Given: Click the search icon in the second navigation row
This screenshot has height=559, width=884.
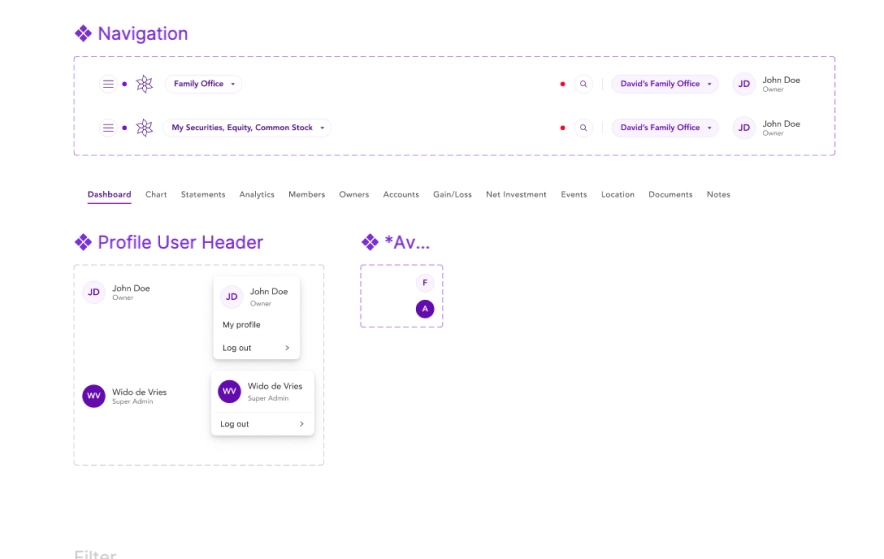Looking at the screenshot, I should 584,128.
